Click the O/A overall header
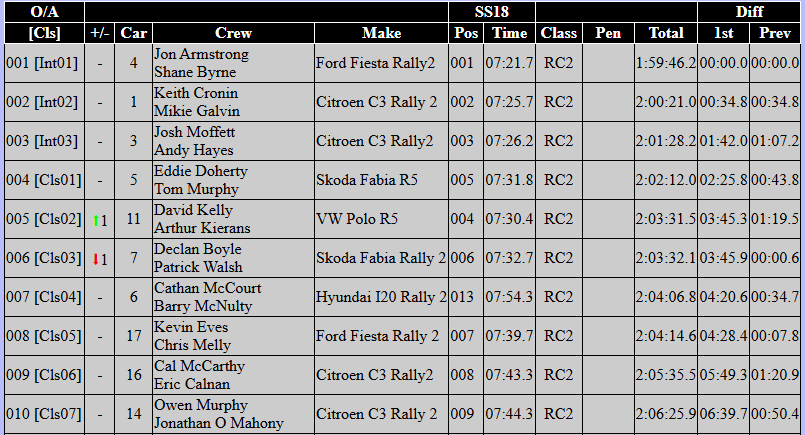Image resolution: width=805 pixels, height=435 pixels. pos(43,12)
